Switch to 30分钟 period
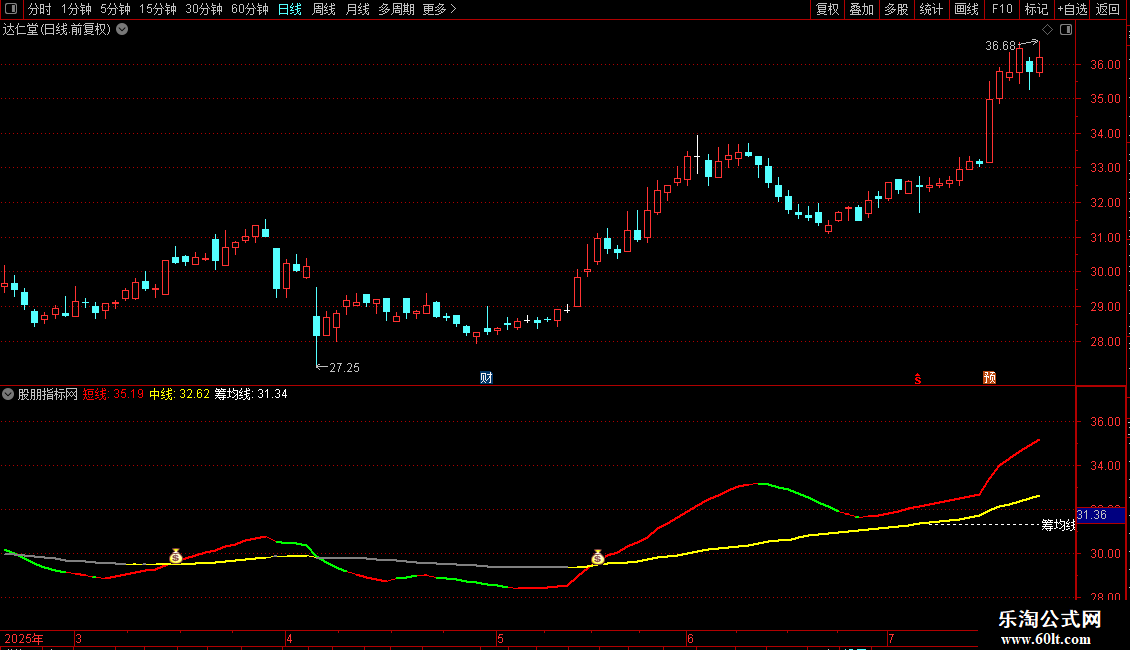The image size is (1130, 650). pos(204,9)
